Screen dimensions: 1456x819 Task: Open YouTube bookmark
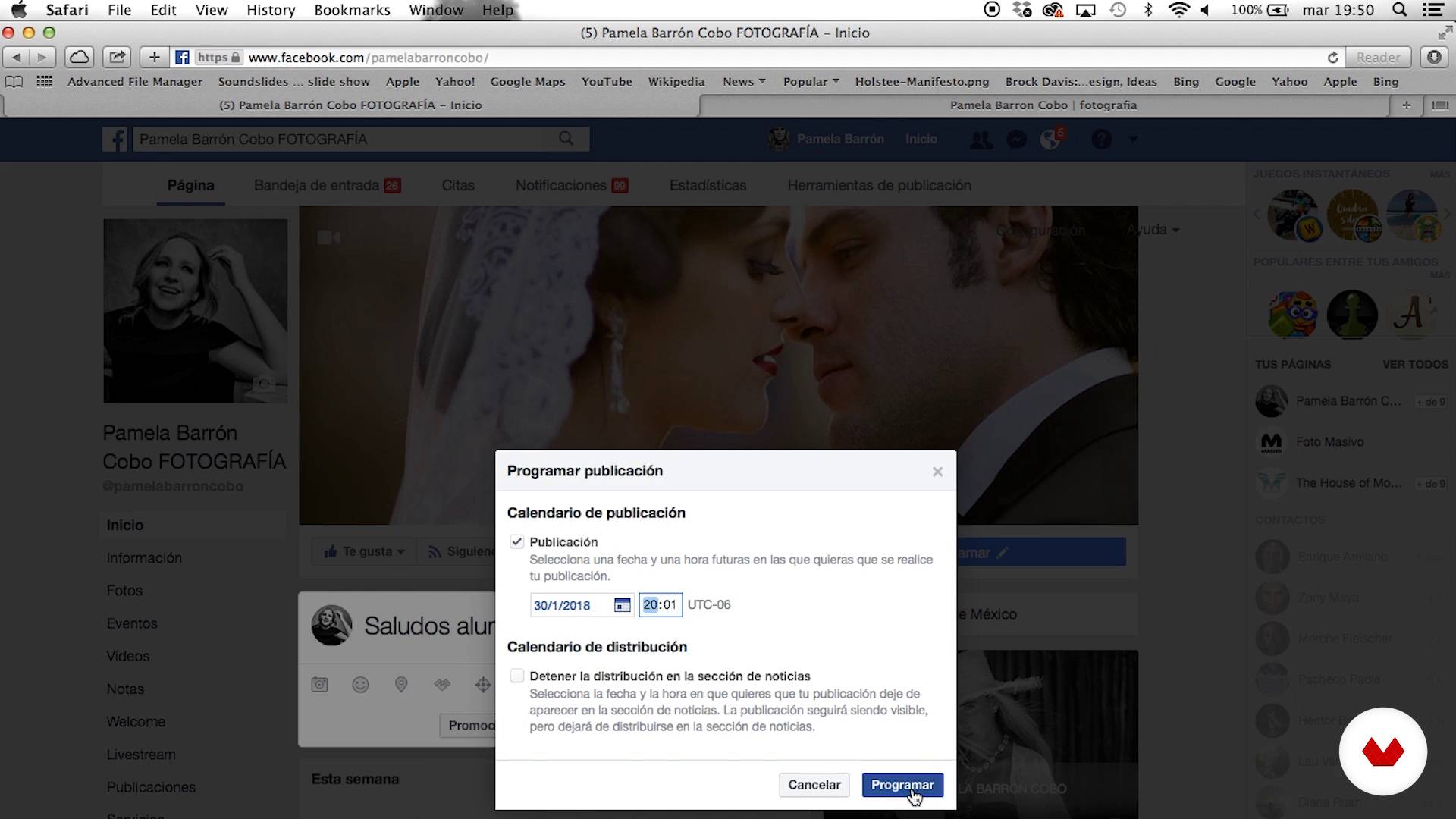click(607, 81)
